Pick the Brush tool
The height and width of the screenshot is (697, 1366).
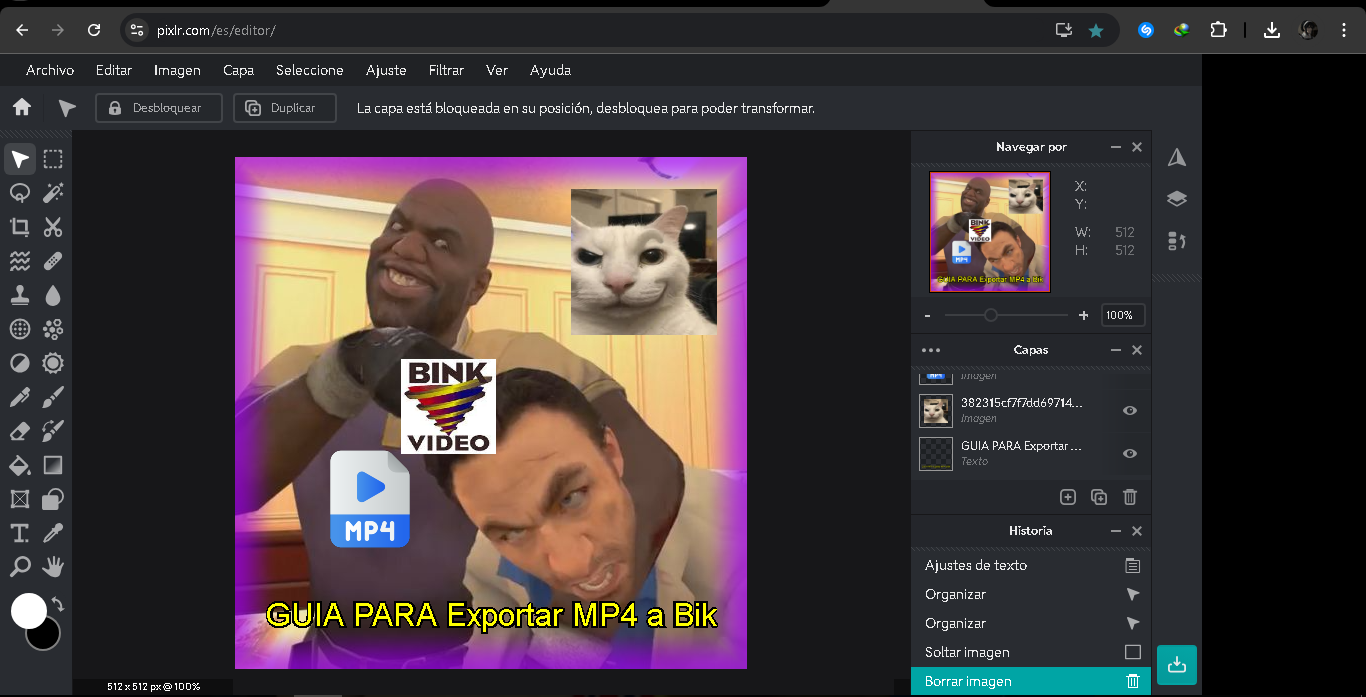click(53, 397)
